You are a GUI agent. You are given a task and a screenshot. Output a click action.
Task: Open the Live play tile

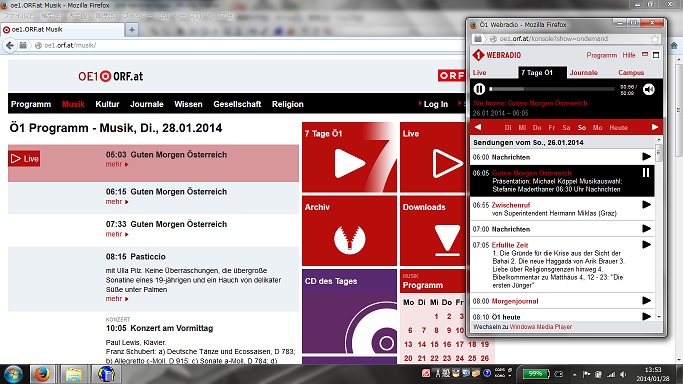[433, 157]
